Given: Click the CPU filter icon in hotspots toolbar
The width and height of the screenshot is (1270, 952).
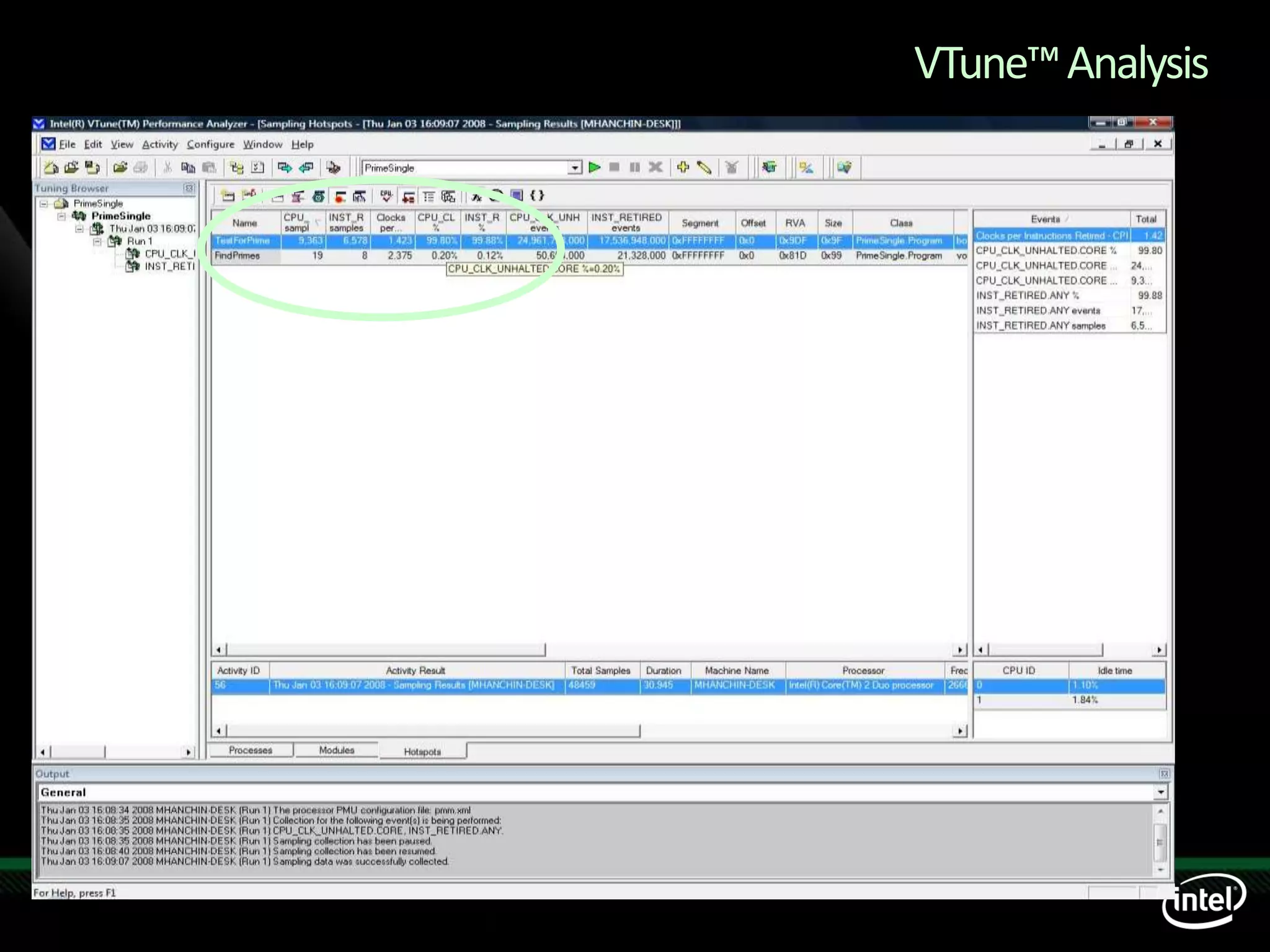Looking at the screenshot, I should pyautogui.click(x=386, y=196).
